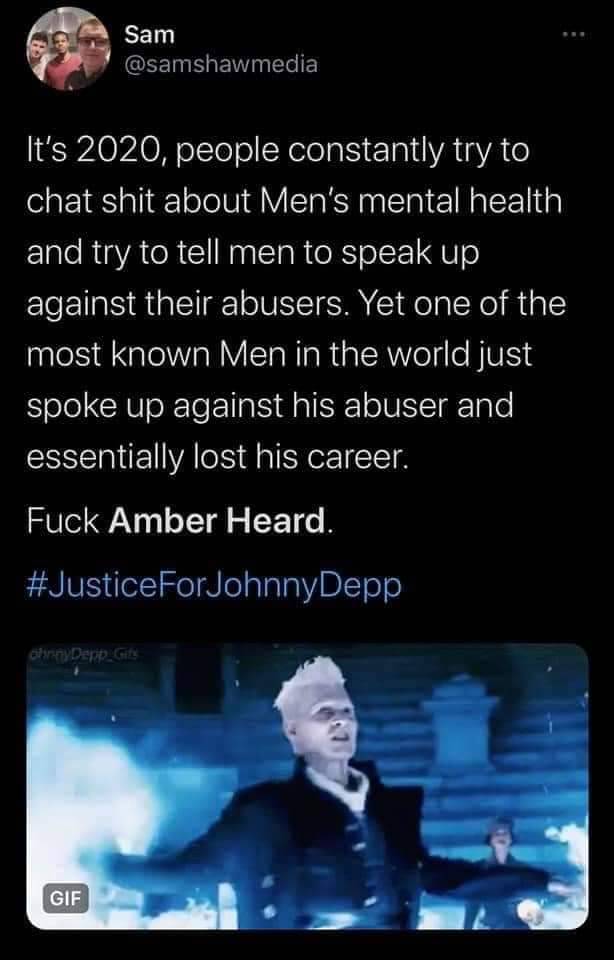Follow the #JusticeForJohnnyDepp hashtag
This screenshot has height=960, width=614.
click(214, 585)
